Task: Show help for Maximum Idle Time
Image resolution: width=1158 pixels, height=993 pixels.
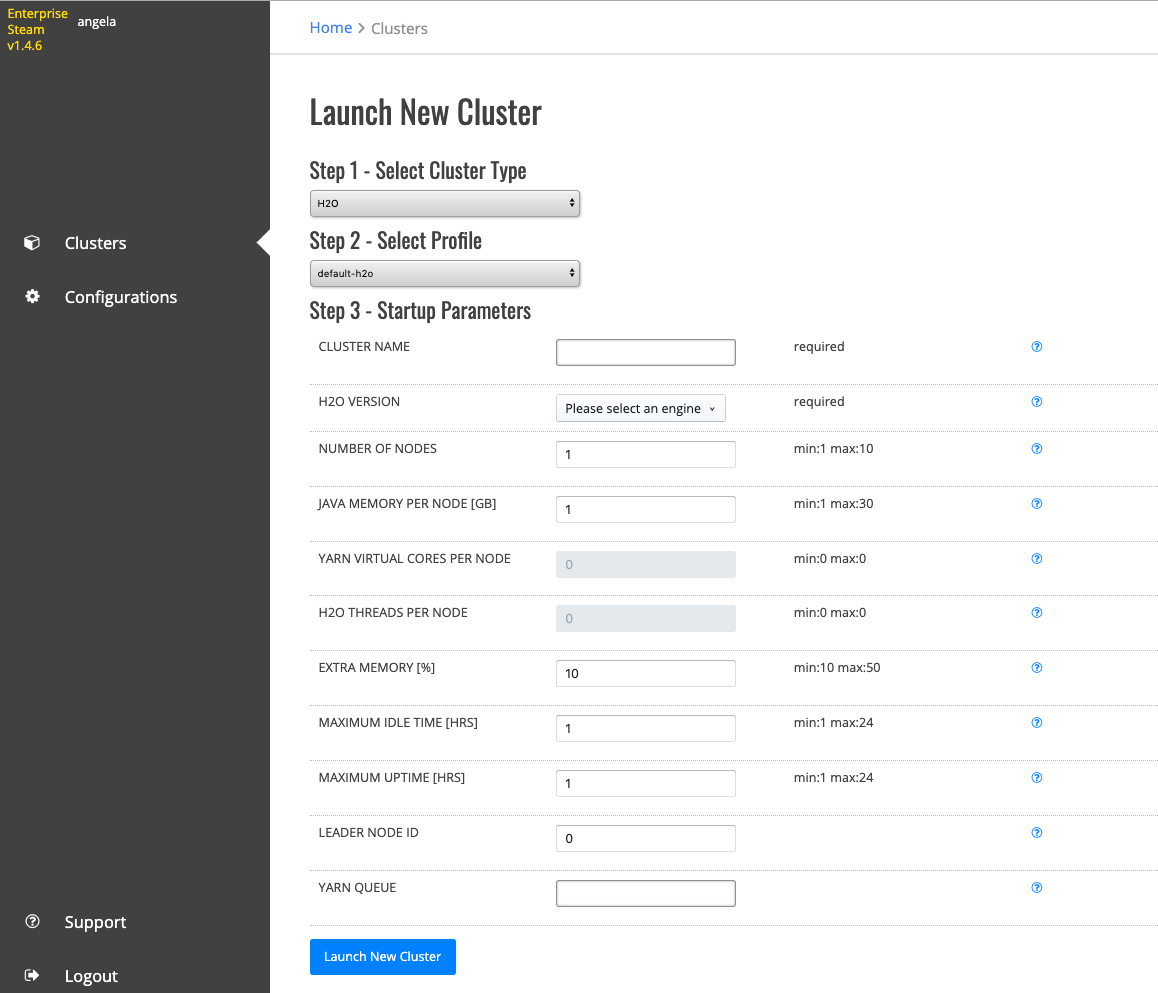Action: [1037, 723]
